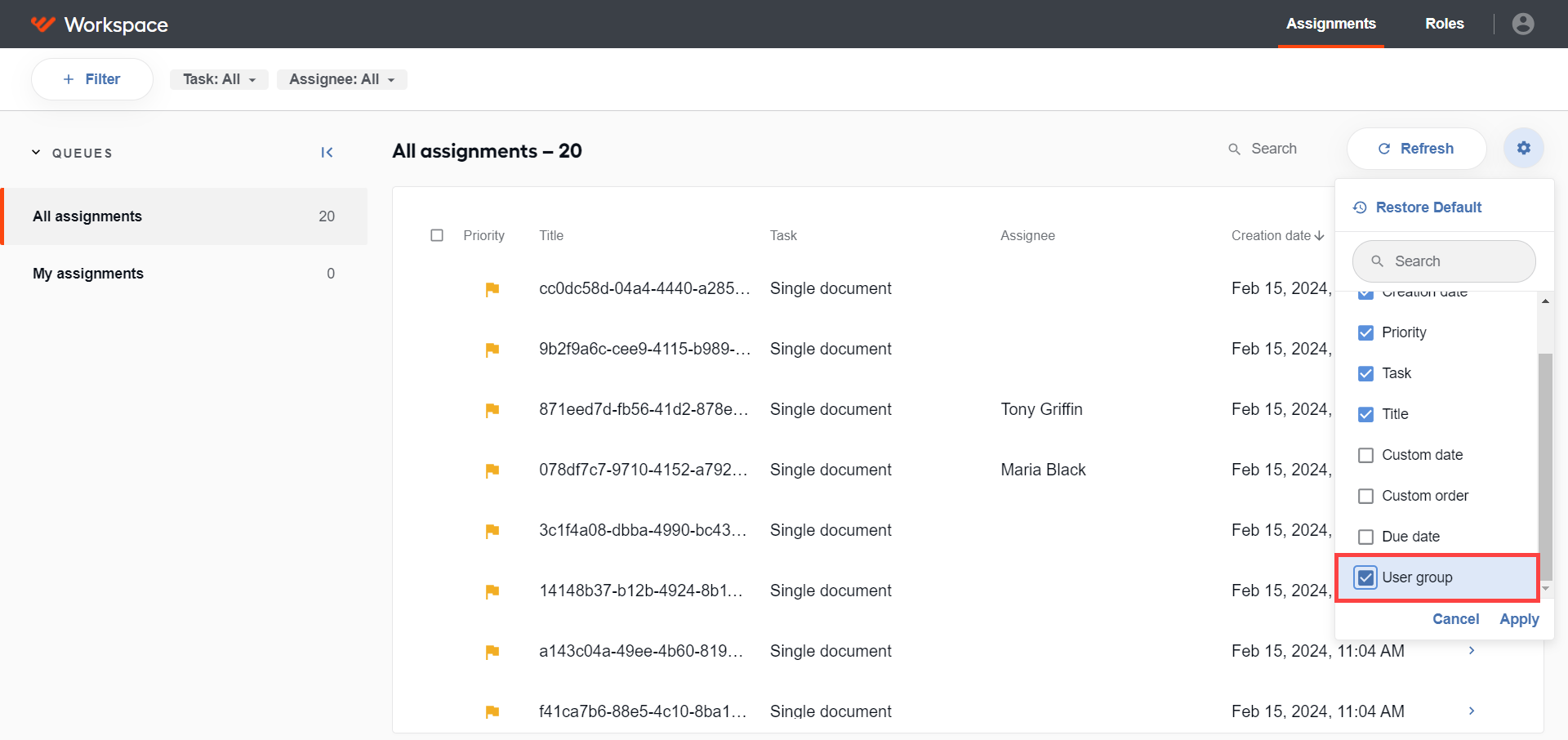
Task: Click the priority flag for cc0dc58d row
Action: pos(492,288)
